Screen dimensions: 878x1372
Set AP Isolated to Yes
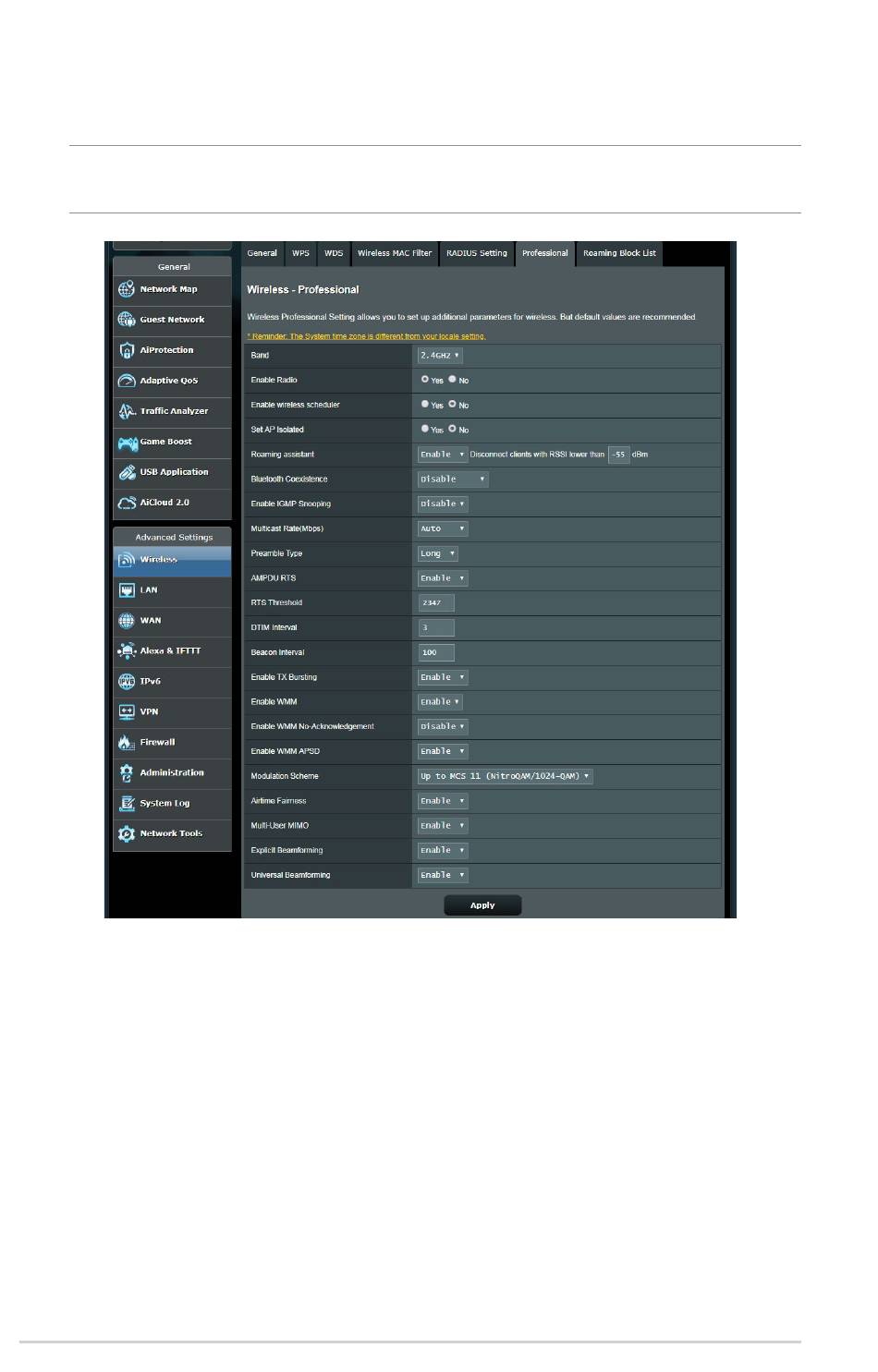coord(425,429)
